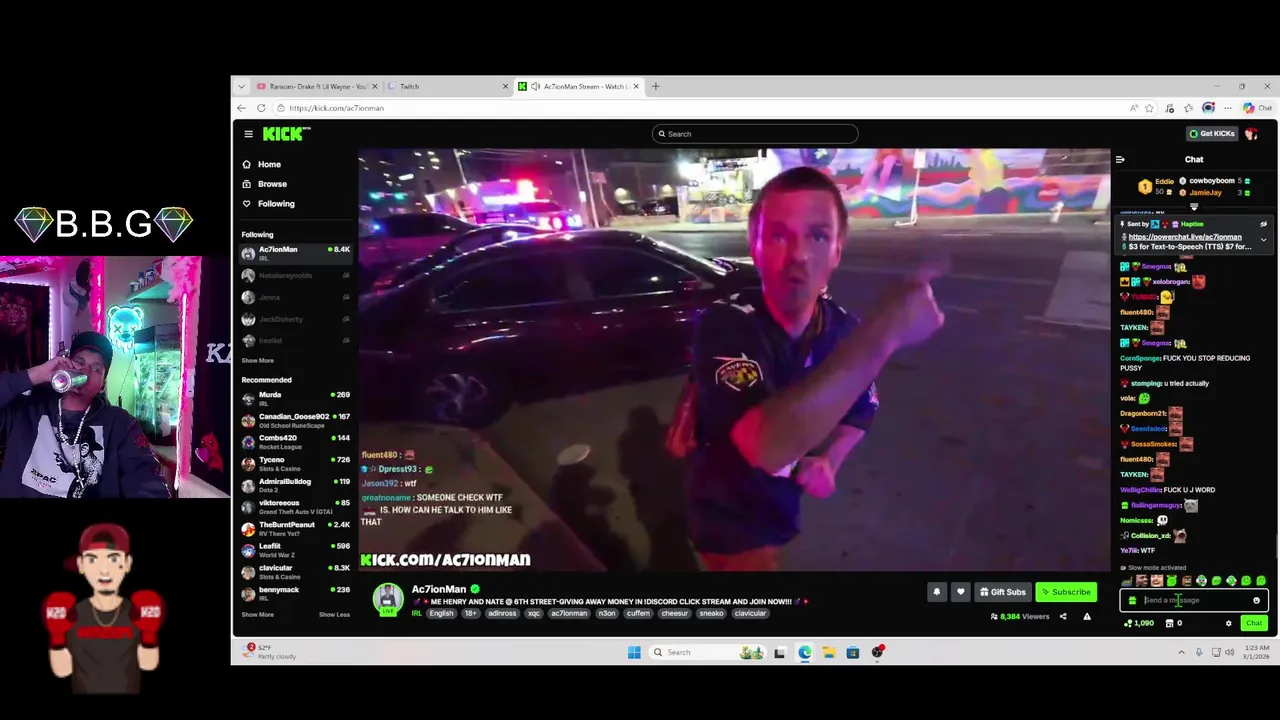
Task: Toggle notification bell for Ac7ionMan
Action: [x=937, y=592]
